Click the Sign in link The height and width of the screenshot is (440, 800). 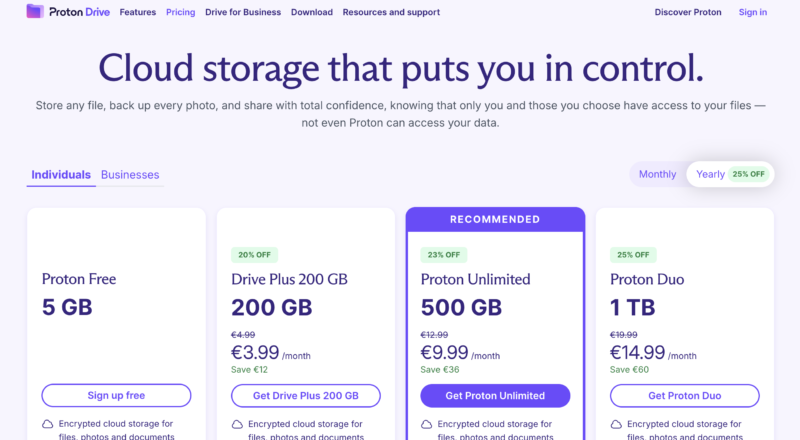point(753,12)
